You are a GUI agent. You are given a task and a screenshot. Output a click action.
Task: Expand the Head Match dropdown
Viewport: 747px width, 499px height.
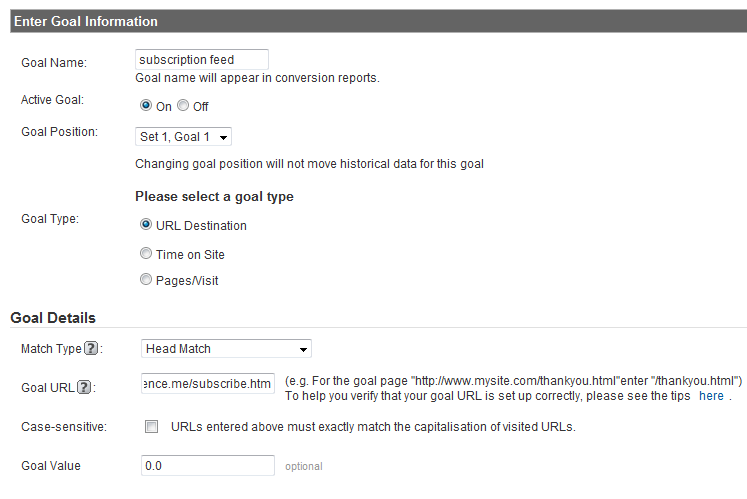pos(226,349)
